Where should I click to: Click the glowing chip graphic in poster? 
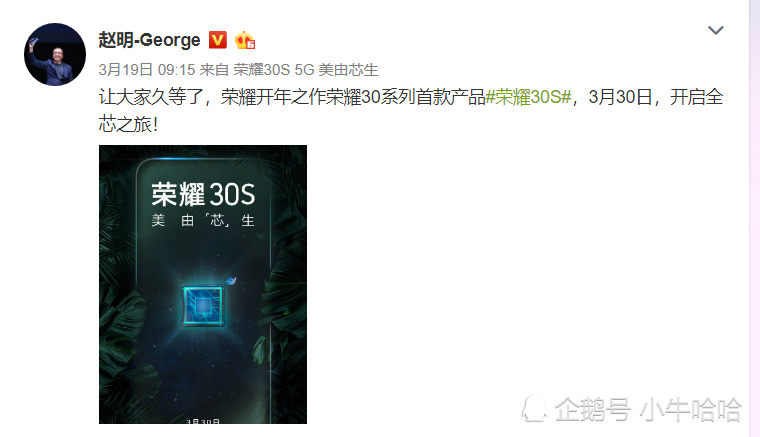click(203, 305)
